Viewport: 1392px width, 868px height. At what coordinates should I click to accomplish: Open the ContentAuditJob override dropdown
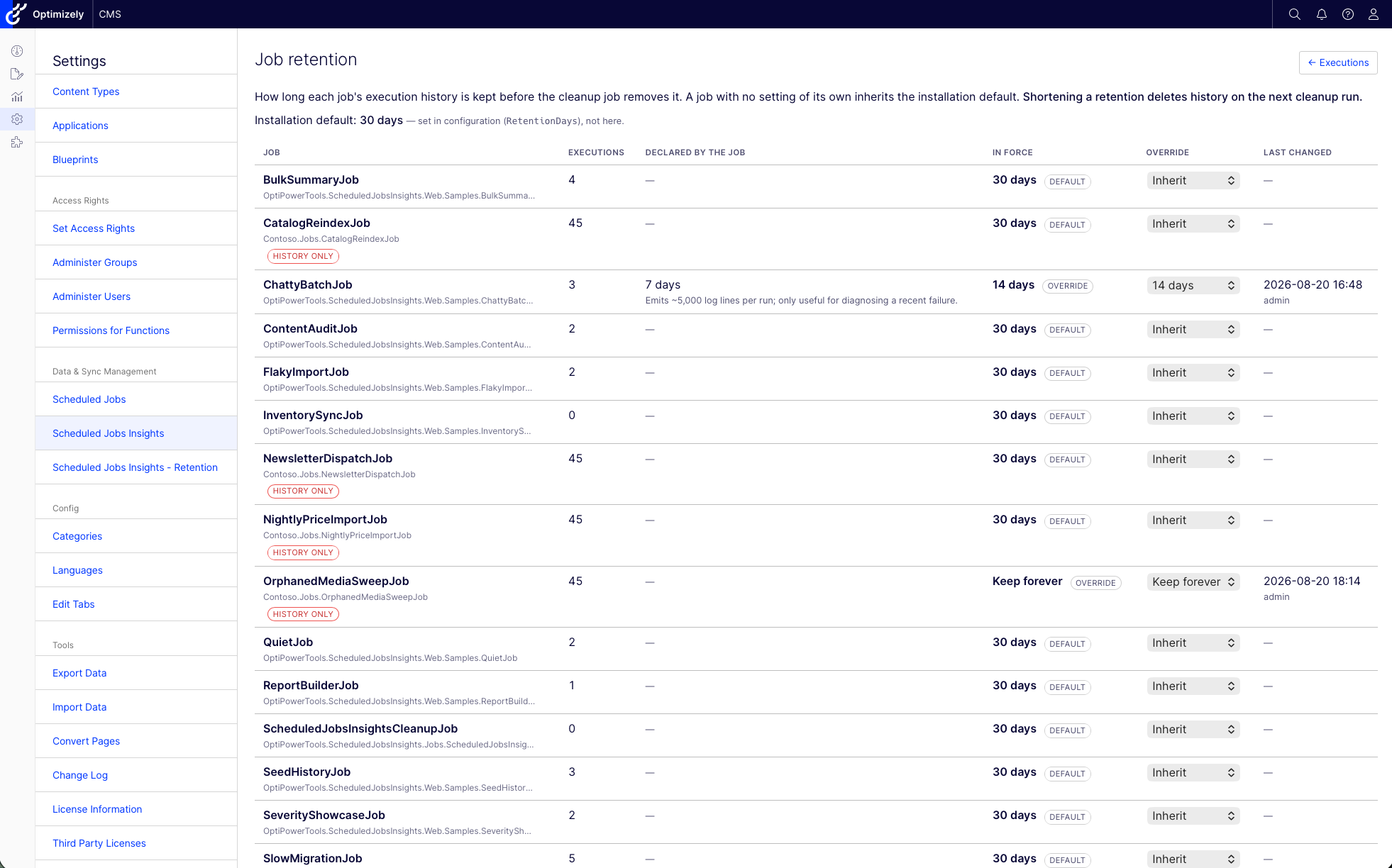click(x=1193, y=330)
